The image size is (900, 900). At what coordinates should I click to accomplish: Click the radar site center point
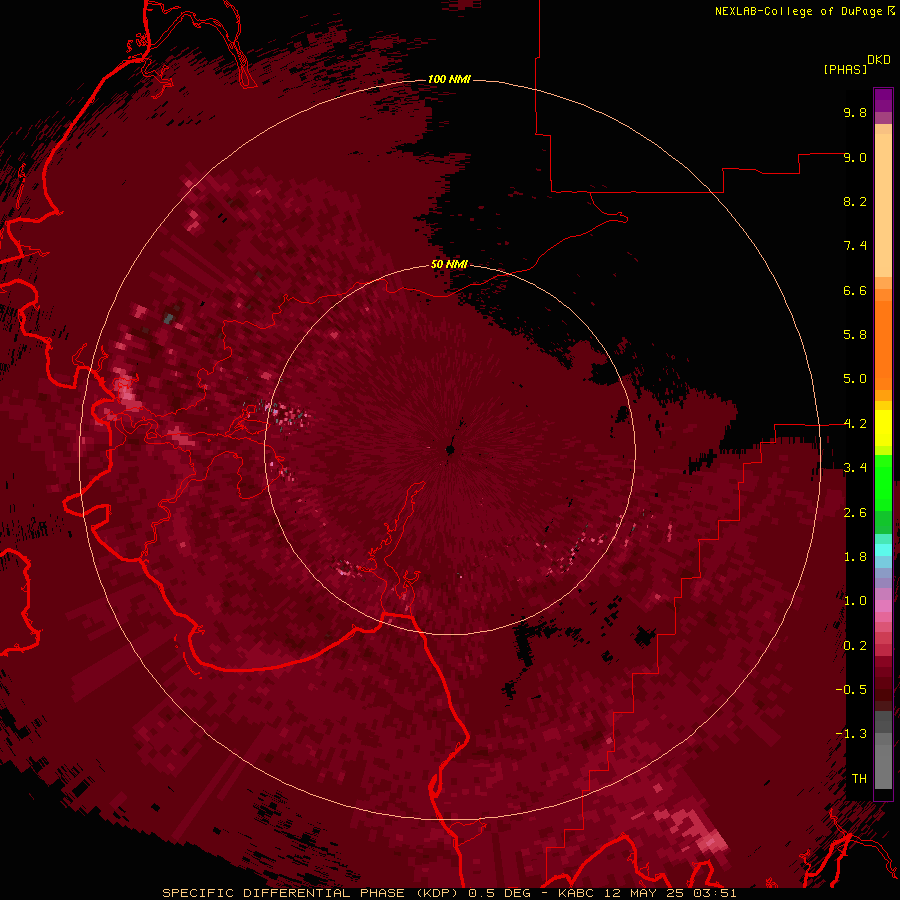pyautogui.click(x=451, y=450)
